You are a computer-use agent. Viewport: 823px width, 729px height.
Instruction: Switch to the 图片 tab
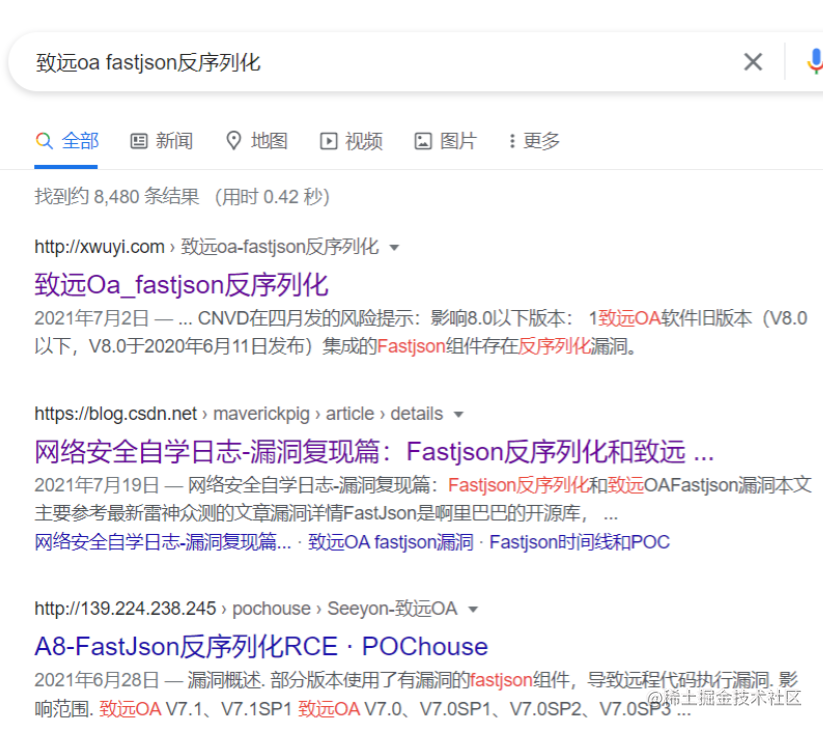tap(445, 141)
